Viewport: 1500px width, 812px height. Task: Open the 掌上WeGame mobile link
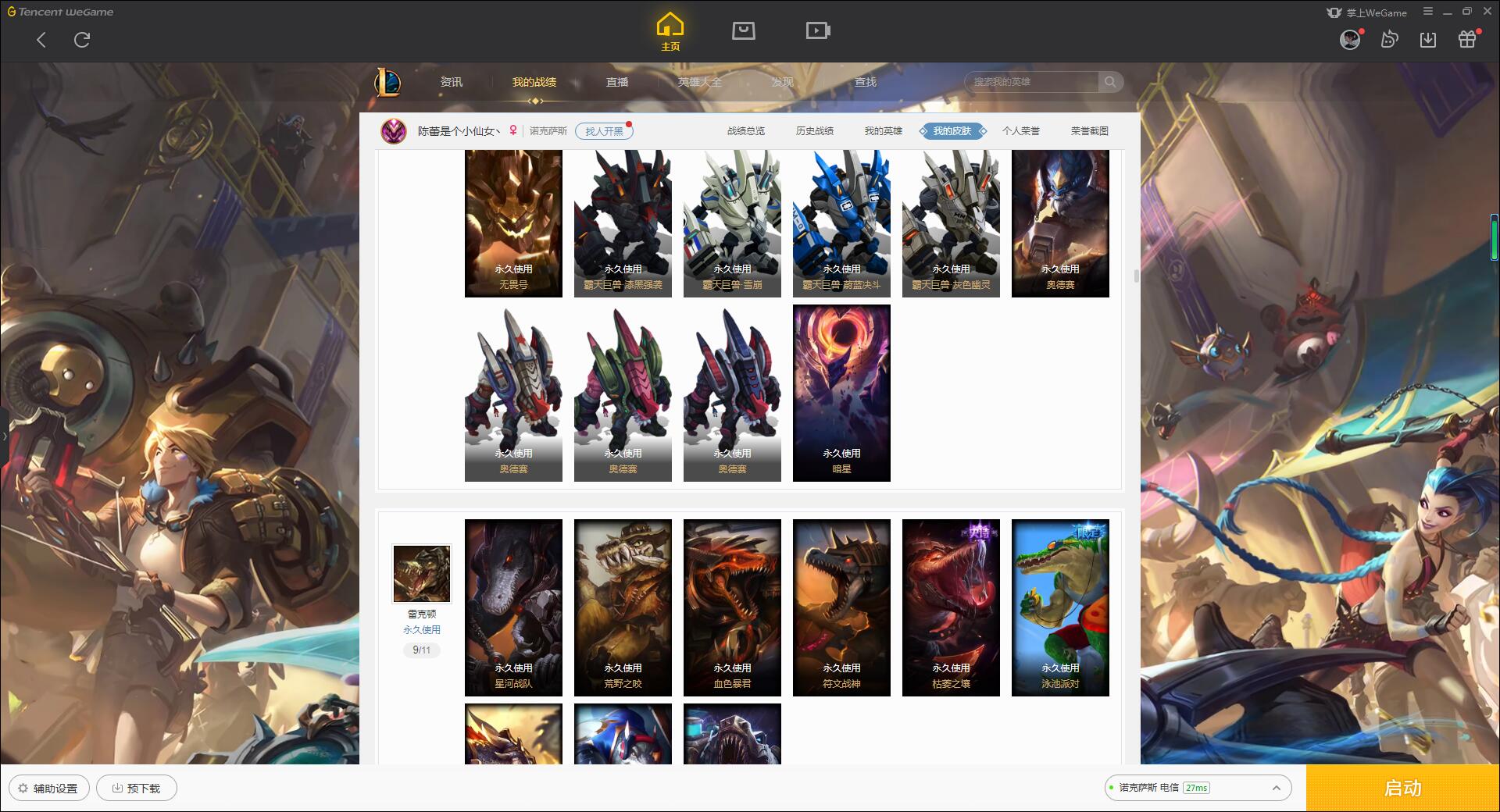(x=1366, y=12)
